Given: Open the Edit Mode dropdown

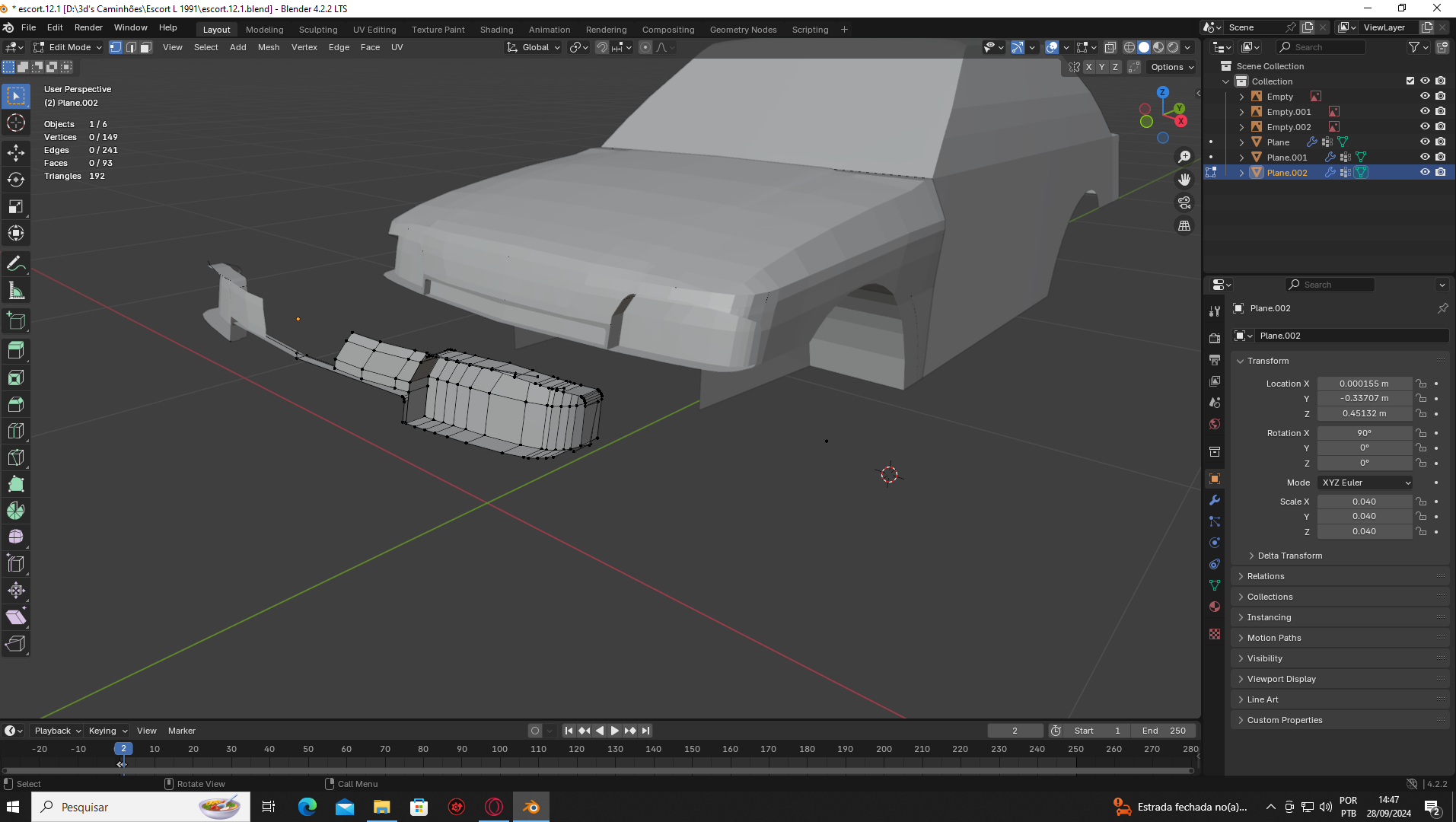Looking at the screenshot, I should tap(68, 47).
